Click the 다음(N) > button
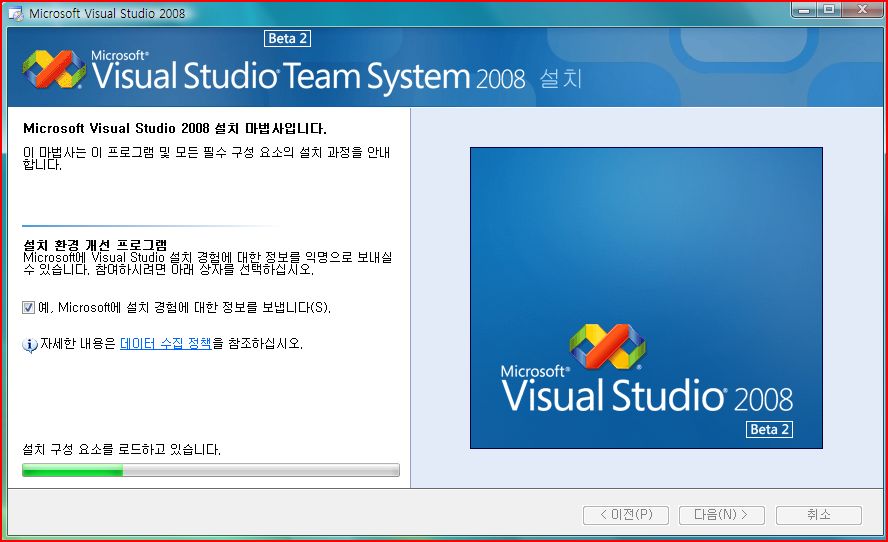 (x=722, y=515)
